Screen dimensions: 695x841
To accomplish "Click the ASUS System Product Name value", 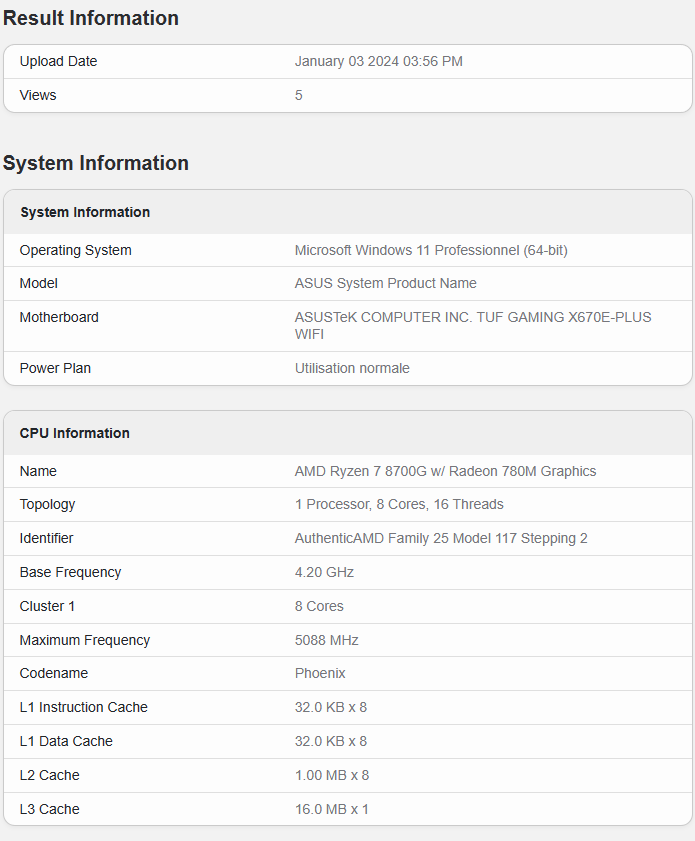I will click(385, 283).
